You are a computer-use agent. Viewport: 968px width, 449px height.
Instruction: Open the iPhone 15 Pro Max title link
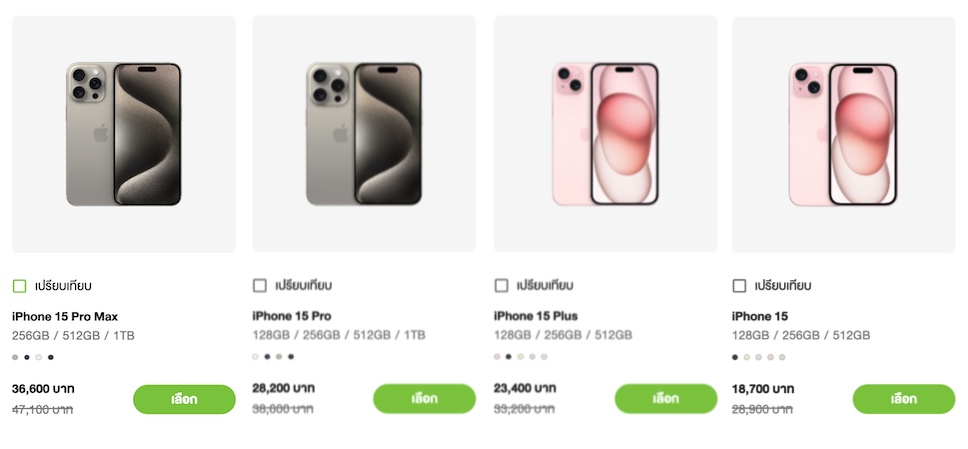tap(65, 316)
